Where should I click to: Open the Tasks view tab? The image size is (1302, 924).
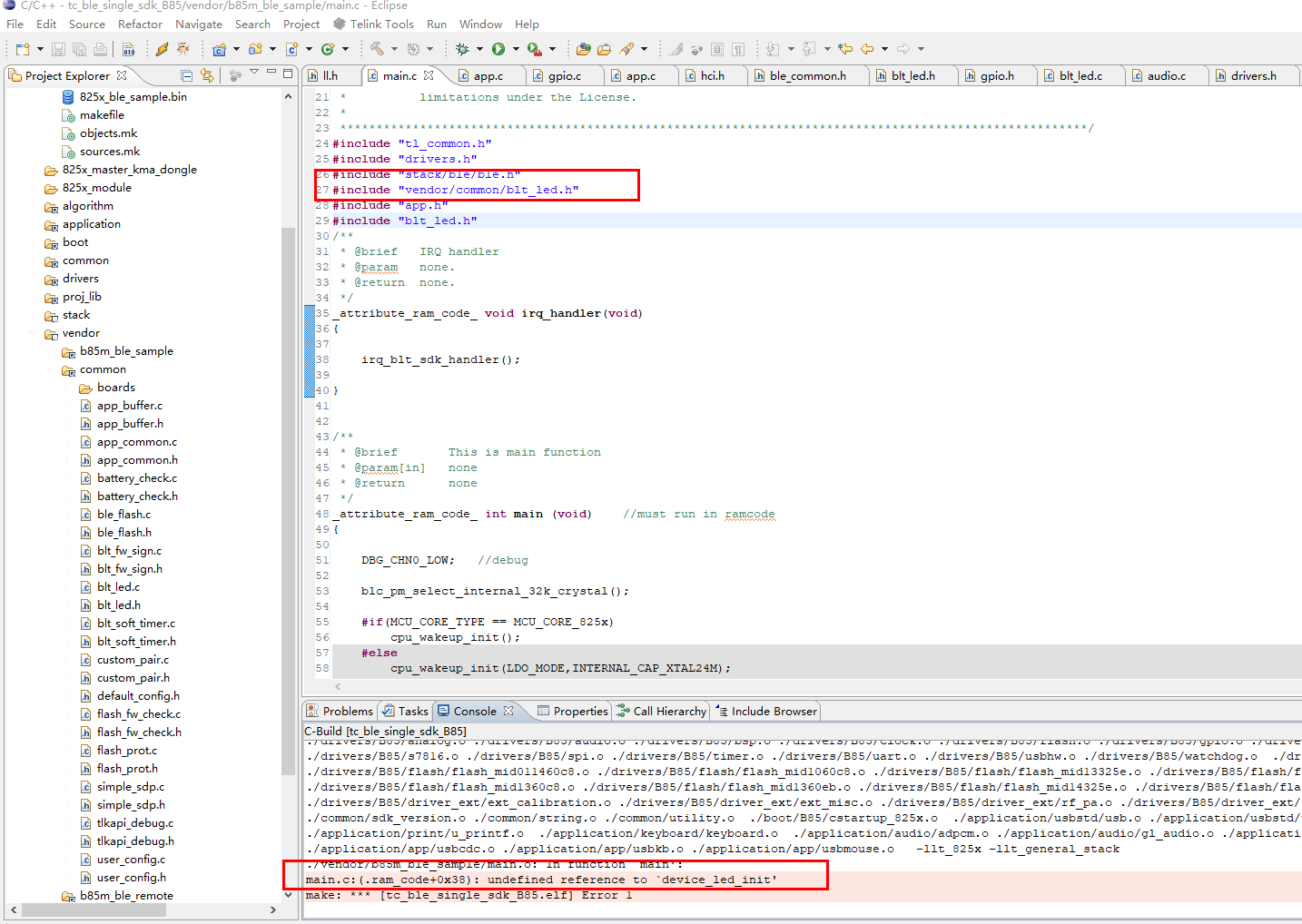405,712
